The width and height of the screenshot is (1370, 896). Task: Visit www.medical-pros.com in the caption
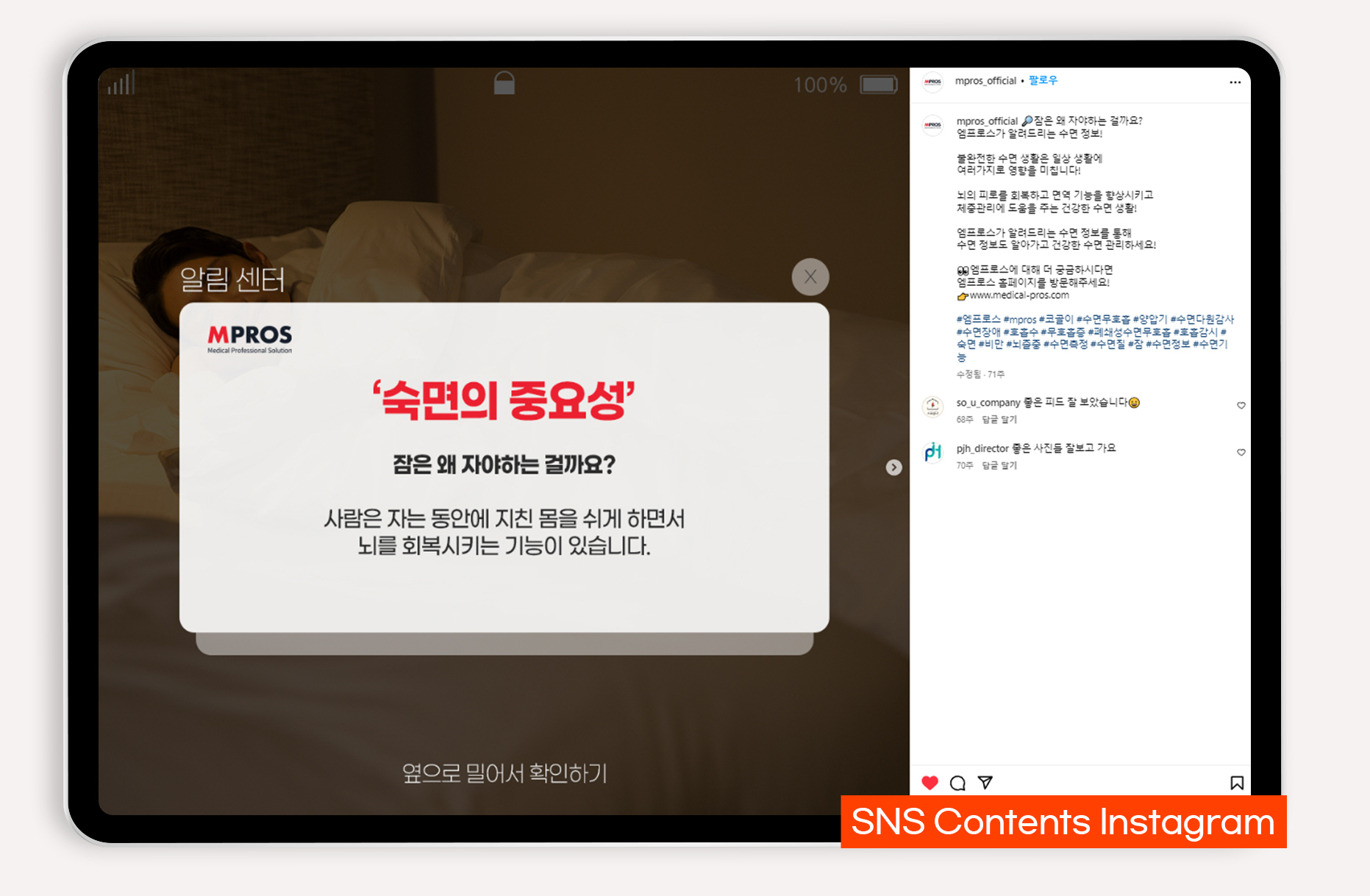(x=1019, y=295)
